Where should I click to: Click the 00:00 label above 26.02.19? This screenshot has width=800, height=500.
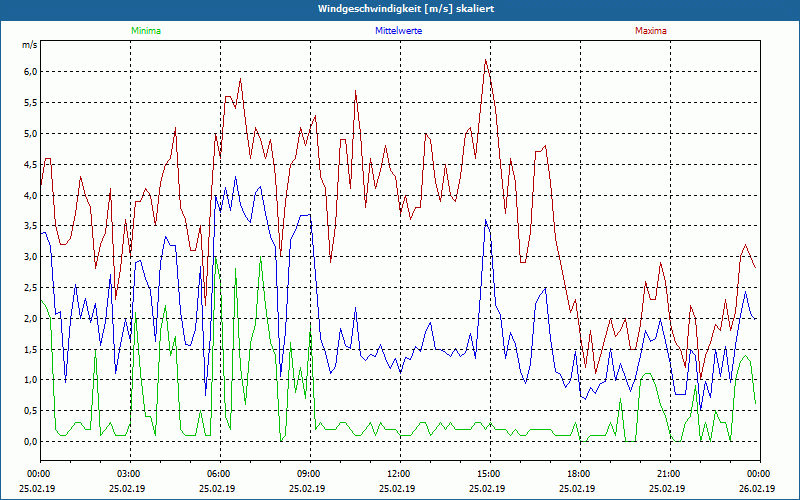tap(759, 474)
